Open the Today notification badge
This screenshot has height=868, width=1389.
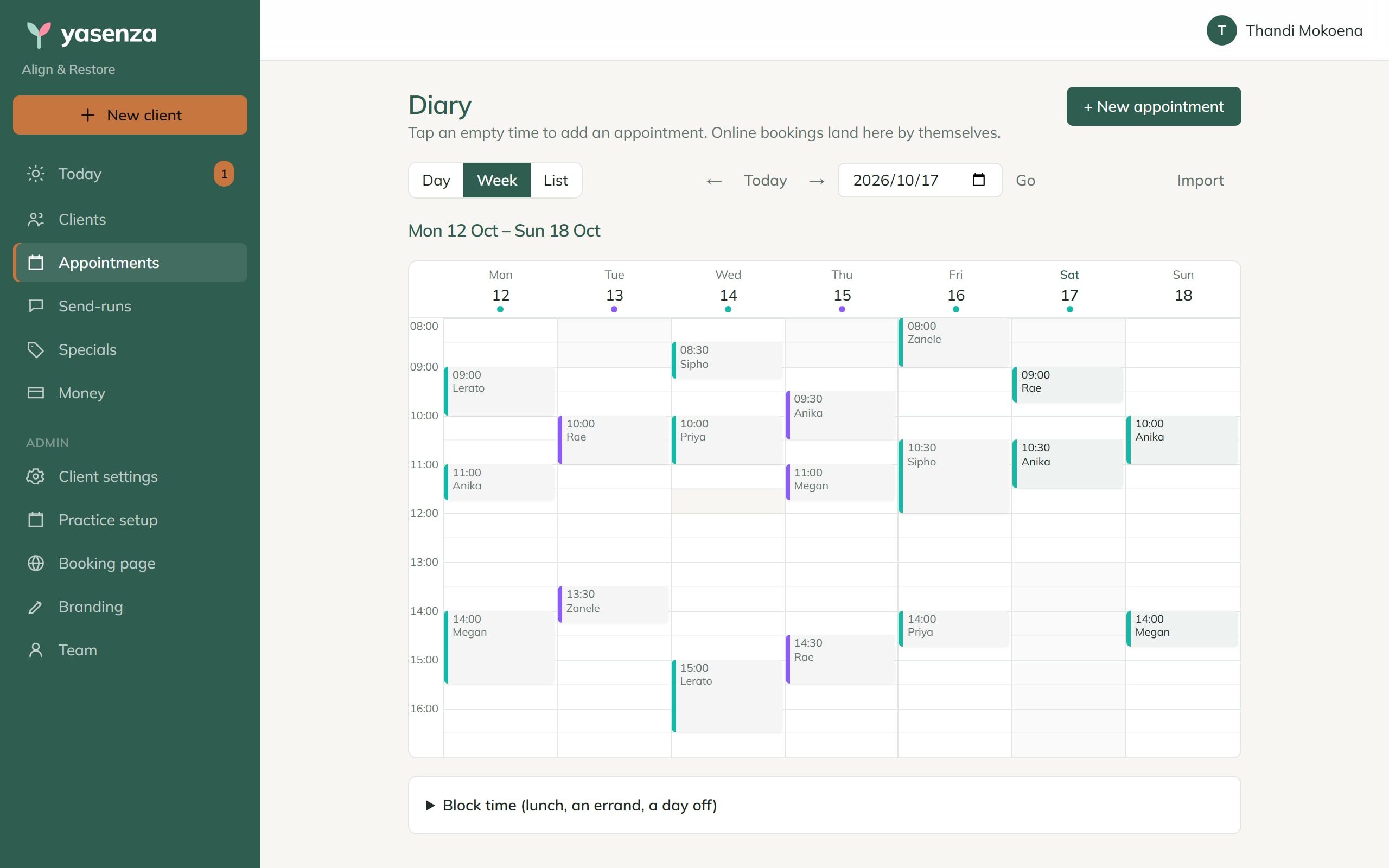coord(224,174)
